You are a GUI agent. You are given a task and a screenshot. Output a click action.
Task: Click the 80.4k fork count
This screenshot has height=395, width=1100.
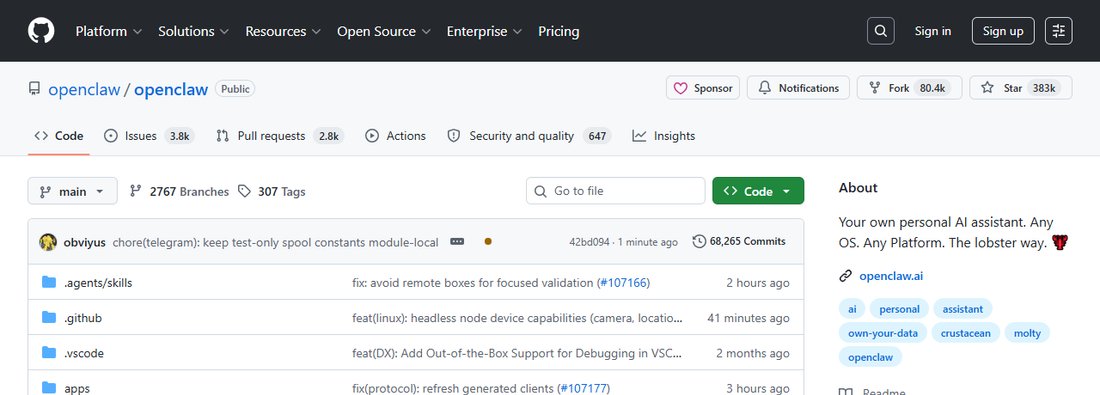[932, 88]
